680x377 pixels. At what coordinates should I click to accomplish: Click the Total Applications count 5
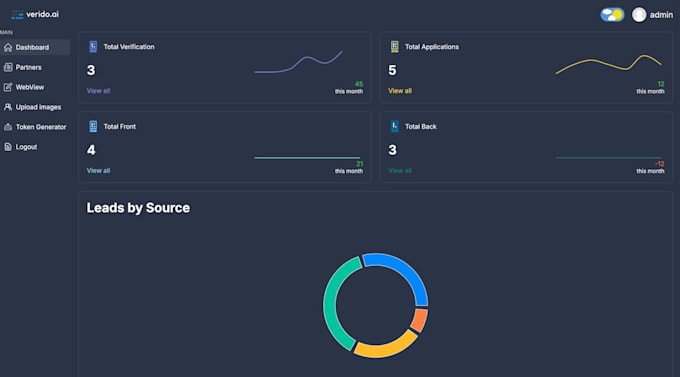pos(392,70)
